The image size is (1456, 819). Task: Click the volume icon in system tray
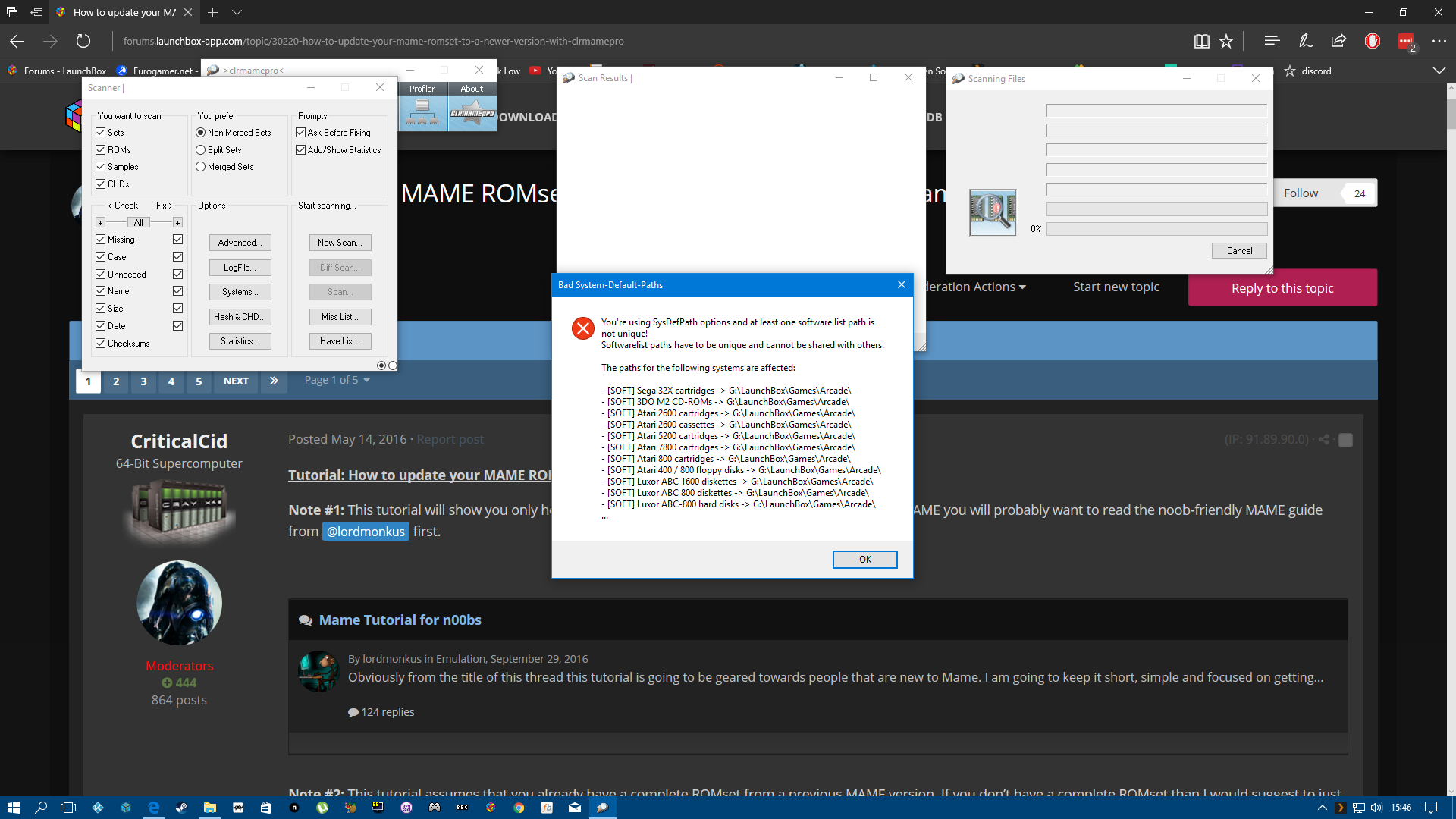click(x=1376, y=808)
